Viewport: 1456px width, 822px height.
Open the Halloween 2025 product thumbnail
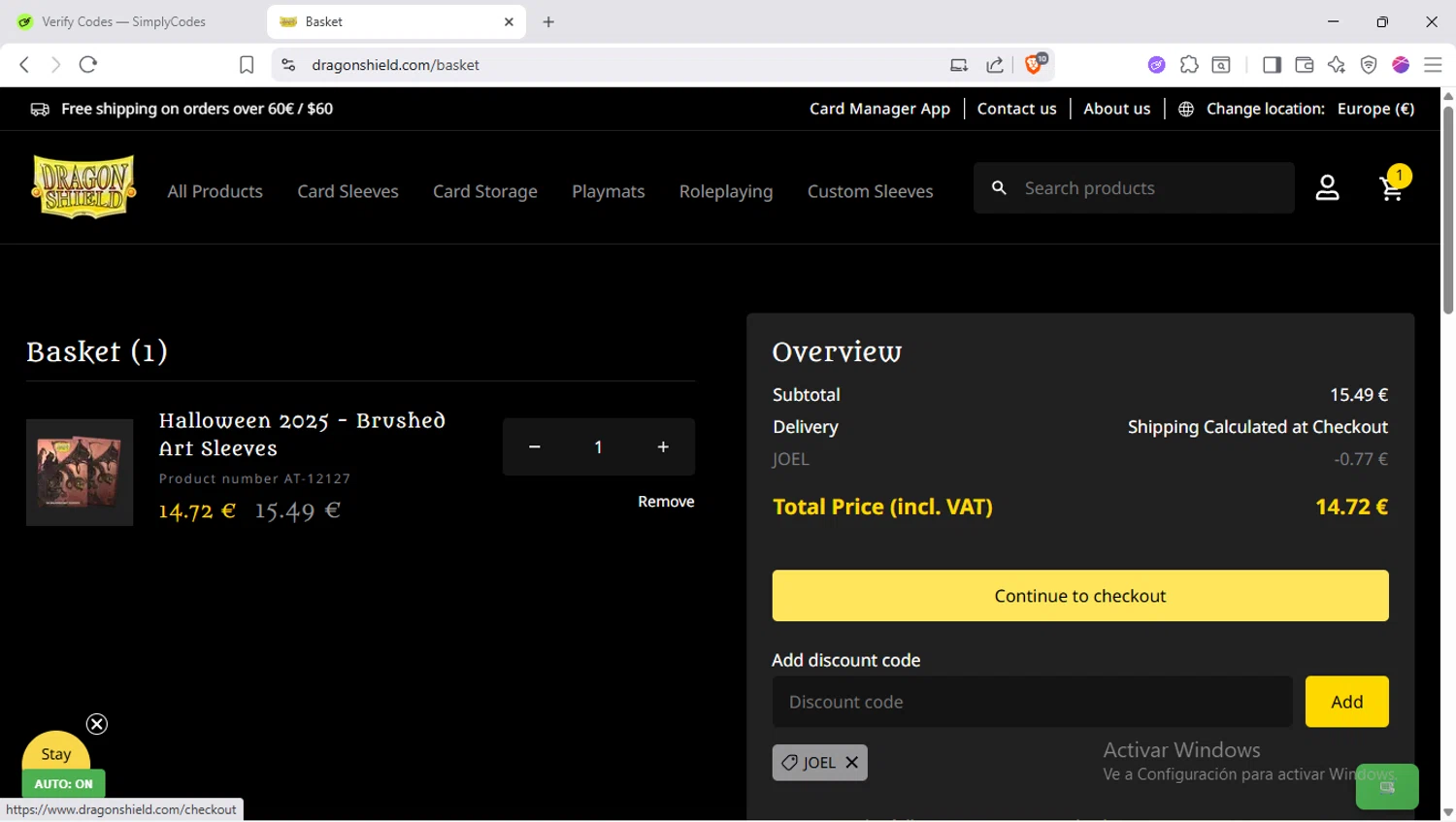(80, 473)
